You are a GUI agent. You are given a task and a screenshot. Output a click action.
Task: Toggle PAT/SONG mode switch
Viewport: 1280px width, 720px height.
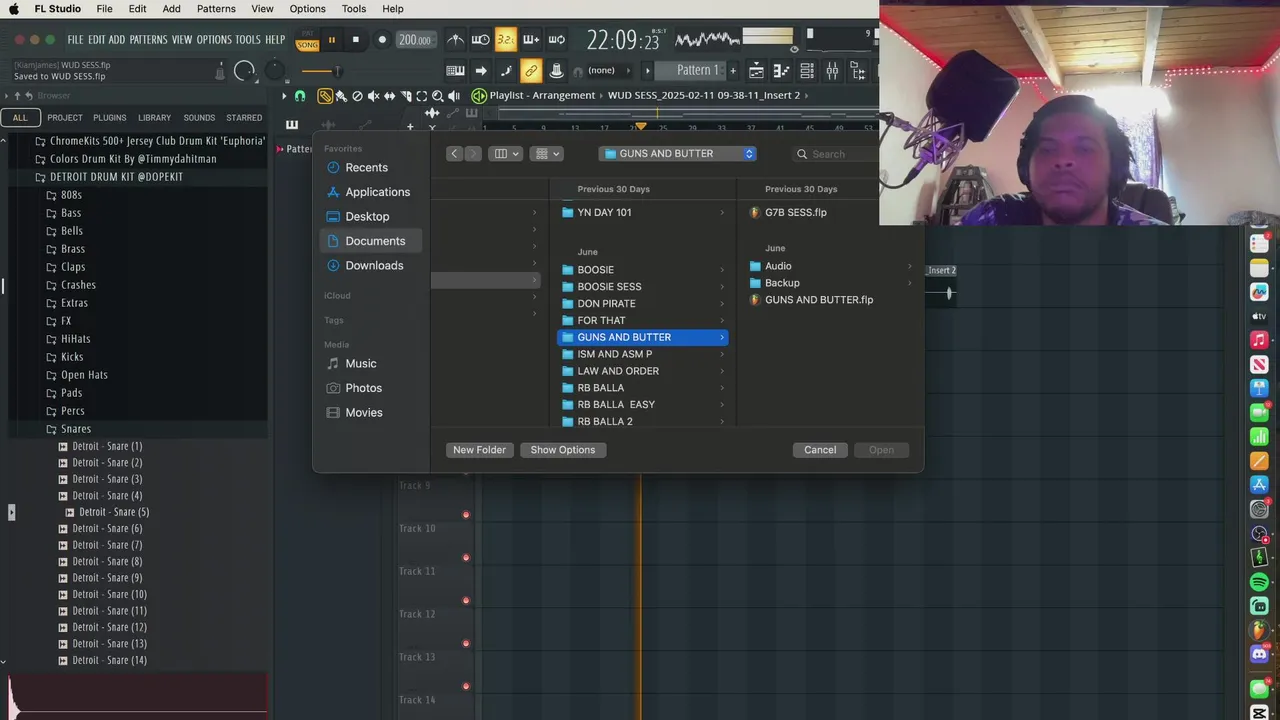pyautogui.click(x=307, y=41)
